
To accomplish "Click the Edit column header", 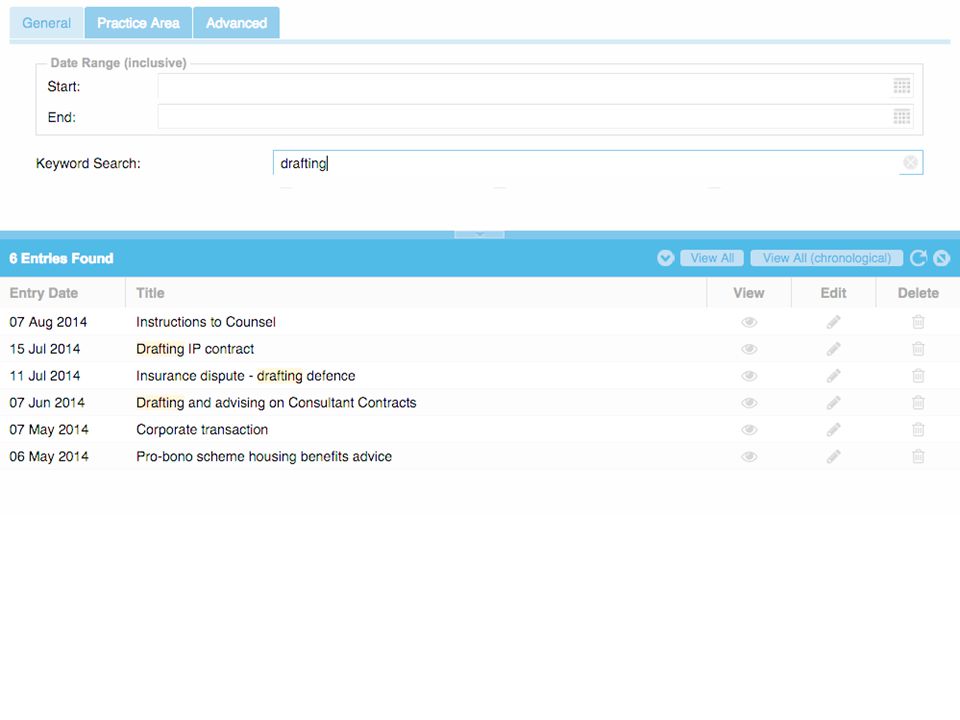I will [833, 293].
